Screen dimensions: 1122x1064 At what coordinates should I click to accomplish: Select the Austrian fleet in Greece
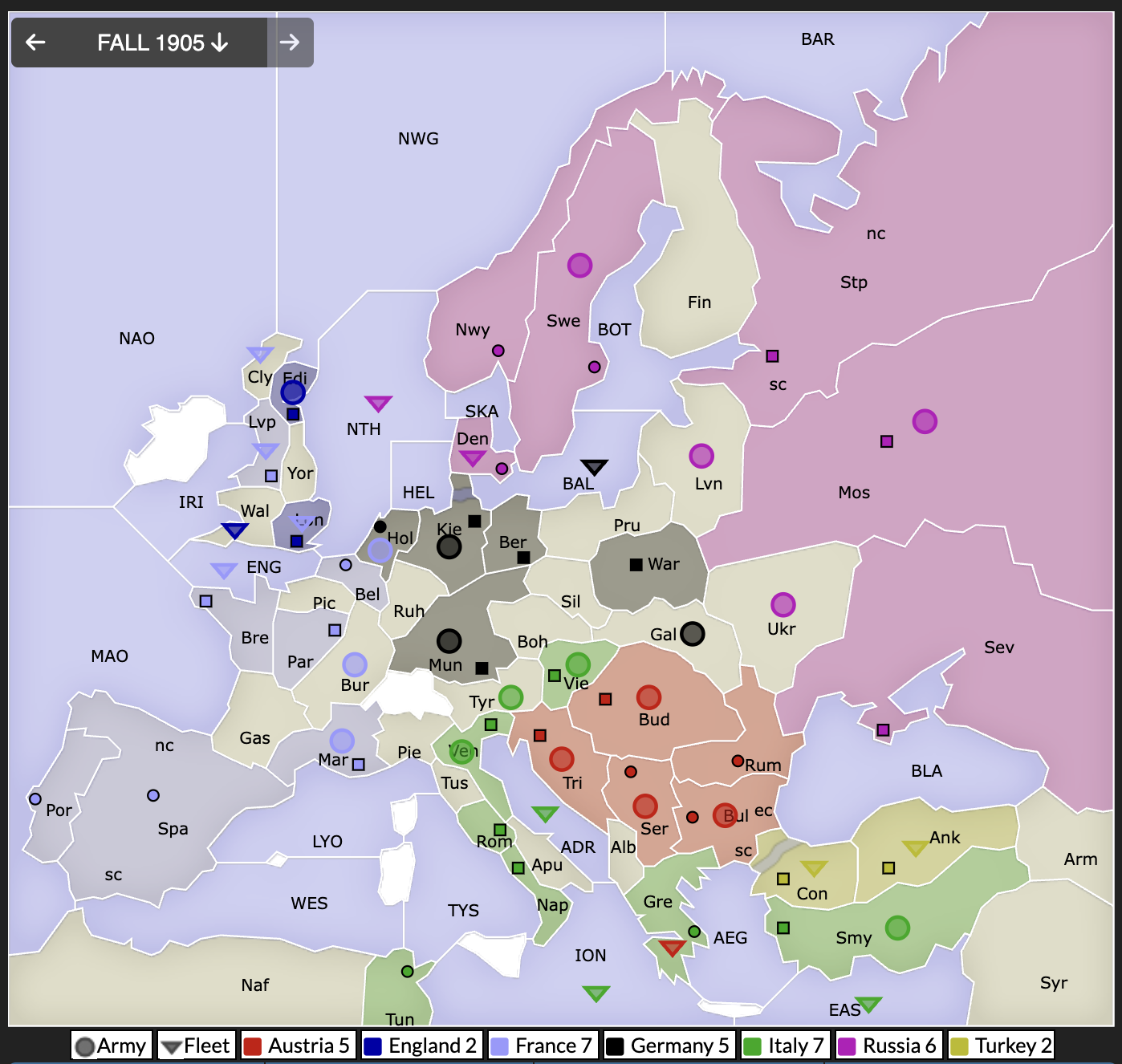(x=672, y=948)
